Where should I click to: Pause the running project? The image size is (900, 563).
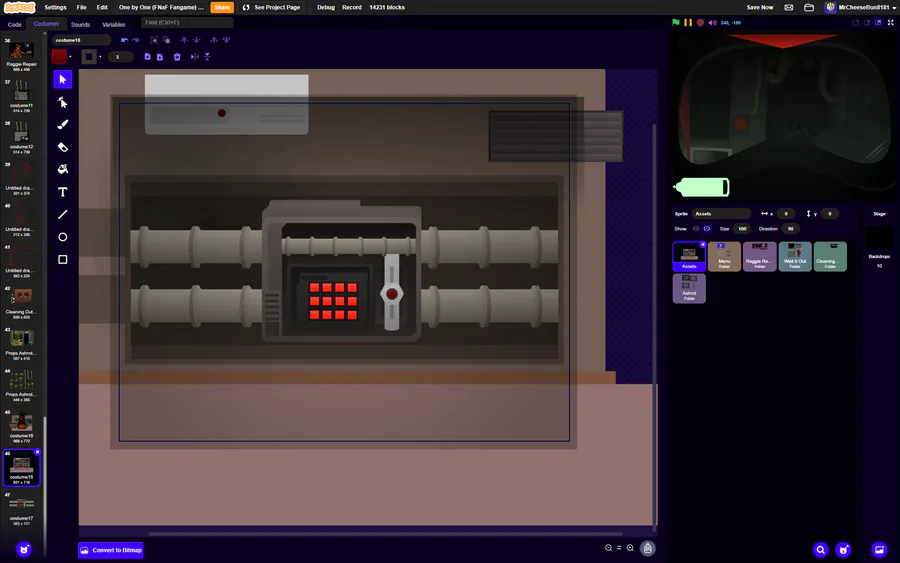pos(688,23)
